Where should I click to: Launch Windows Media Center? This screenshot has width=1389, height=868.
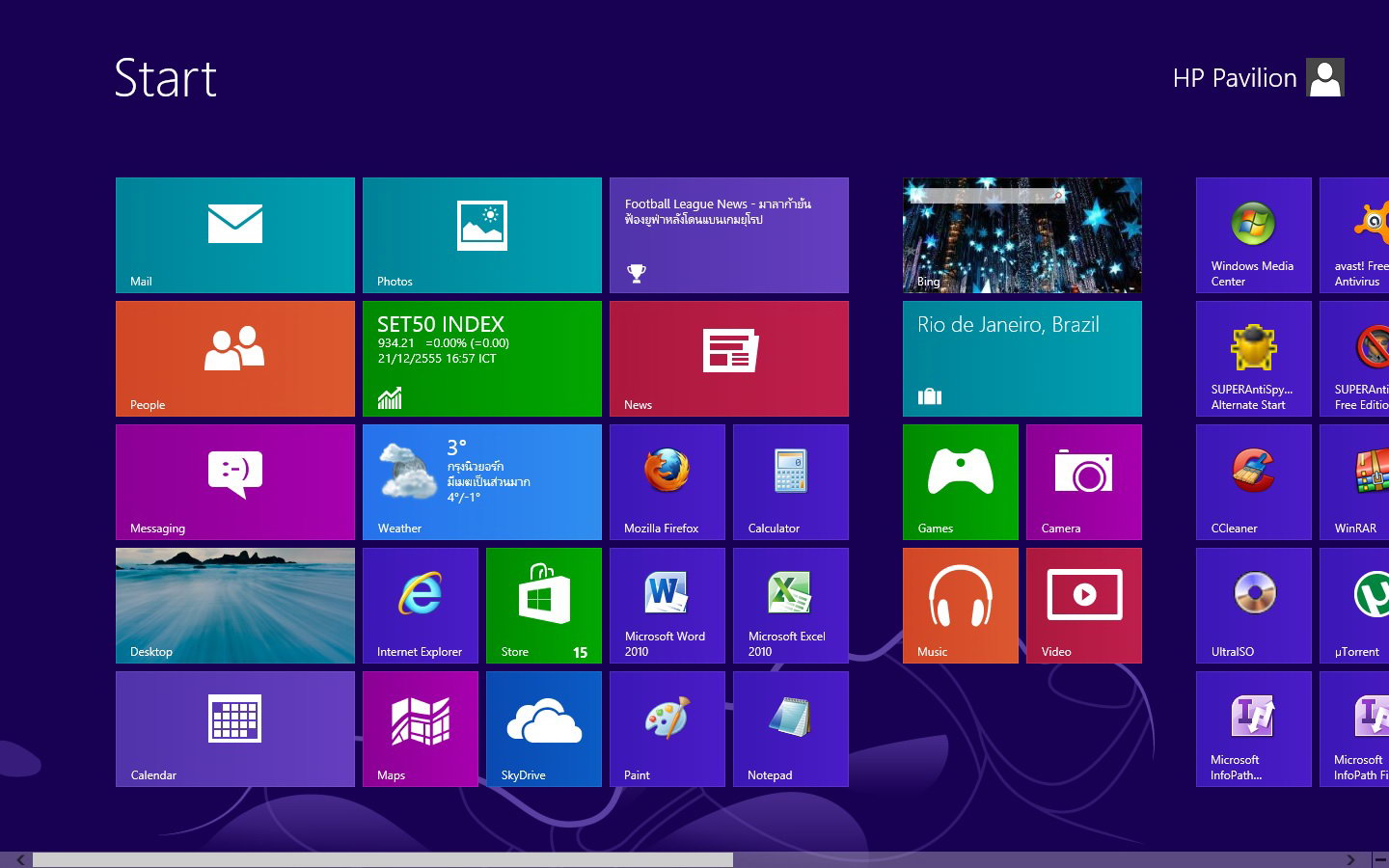click(1254, 235)
